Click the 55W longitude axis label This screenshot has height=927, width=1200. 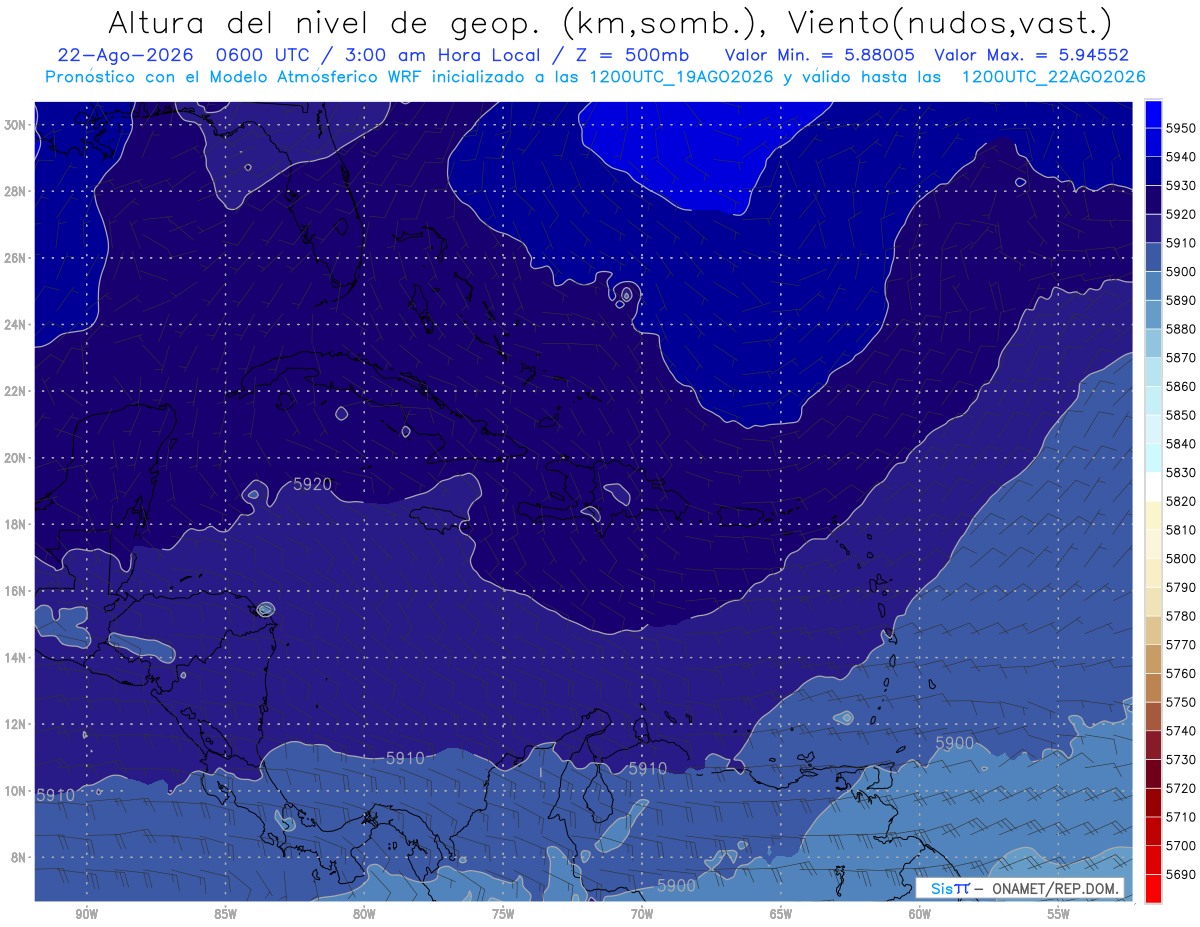click(1059, 912)
